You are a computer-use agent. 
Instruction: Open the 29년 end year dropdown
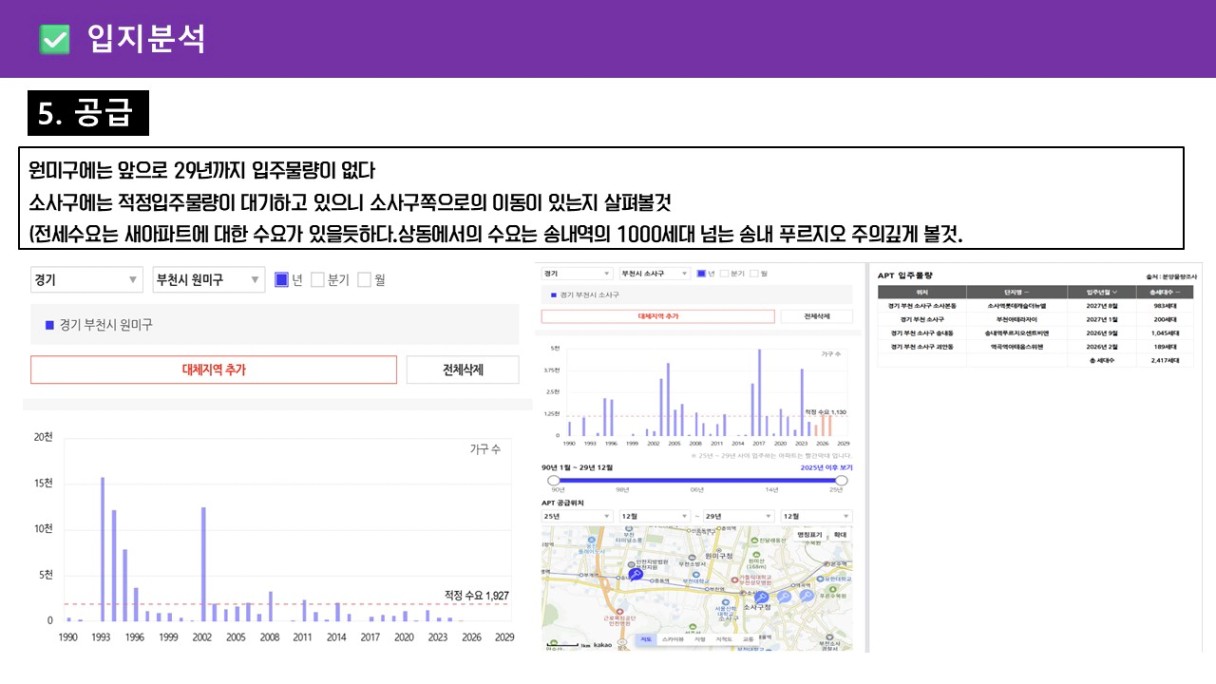coord(739,516)
